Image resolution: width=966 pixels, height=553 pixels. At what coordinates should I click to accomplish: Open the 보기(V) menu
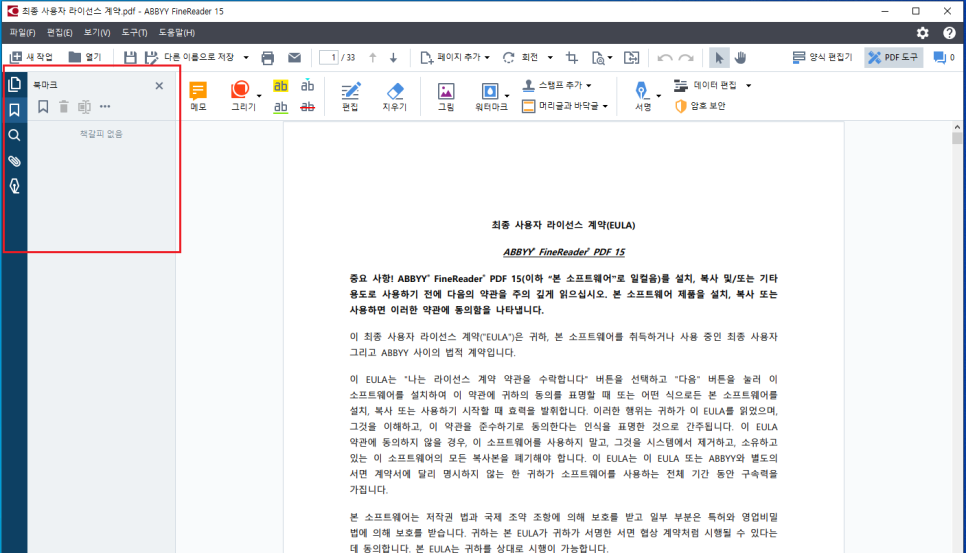tap(97, 33)
